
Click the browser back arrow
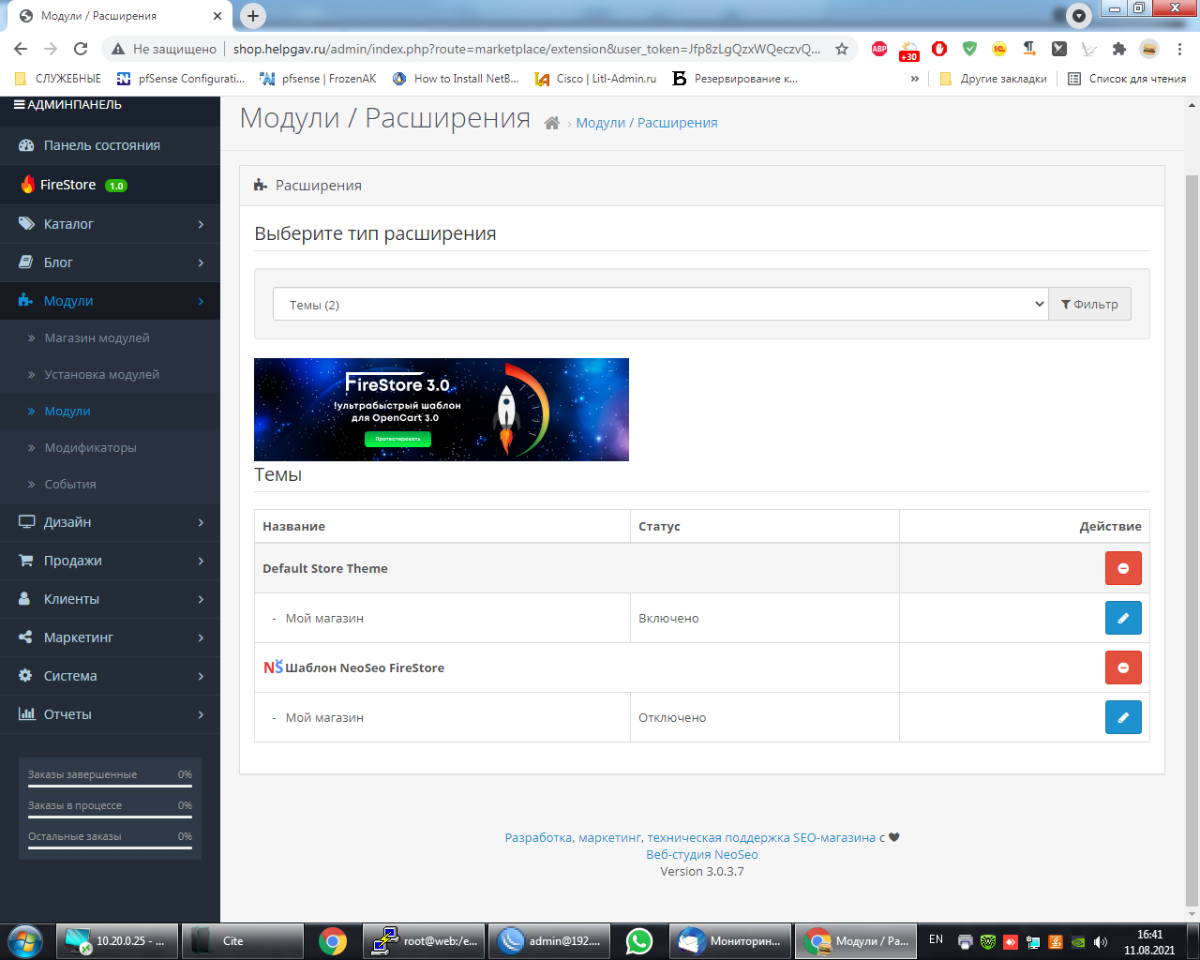click(21, 49)
